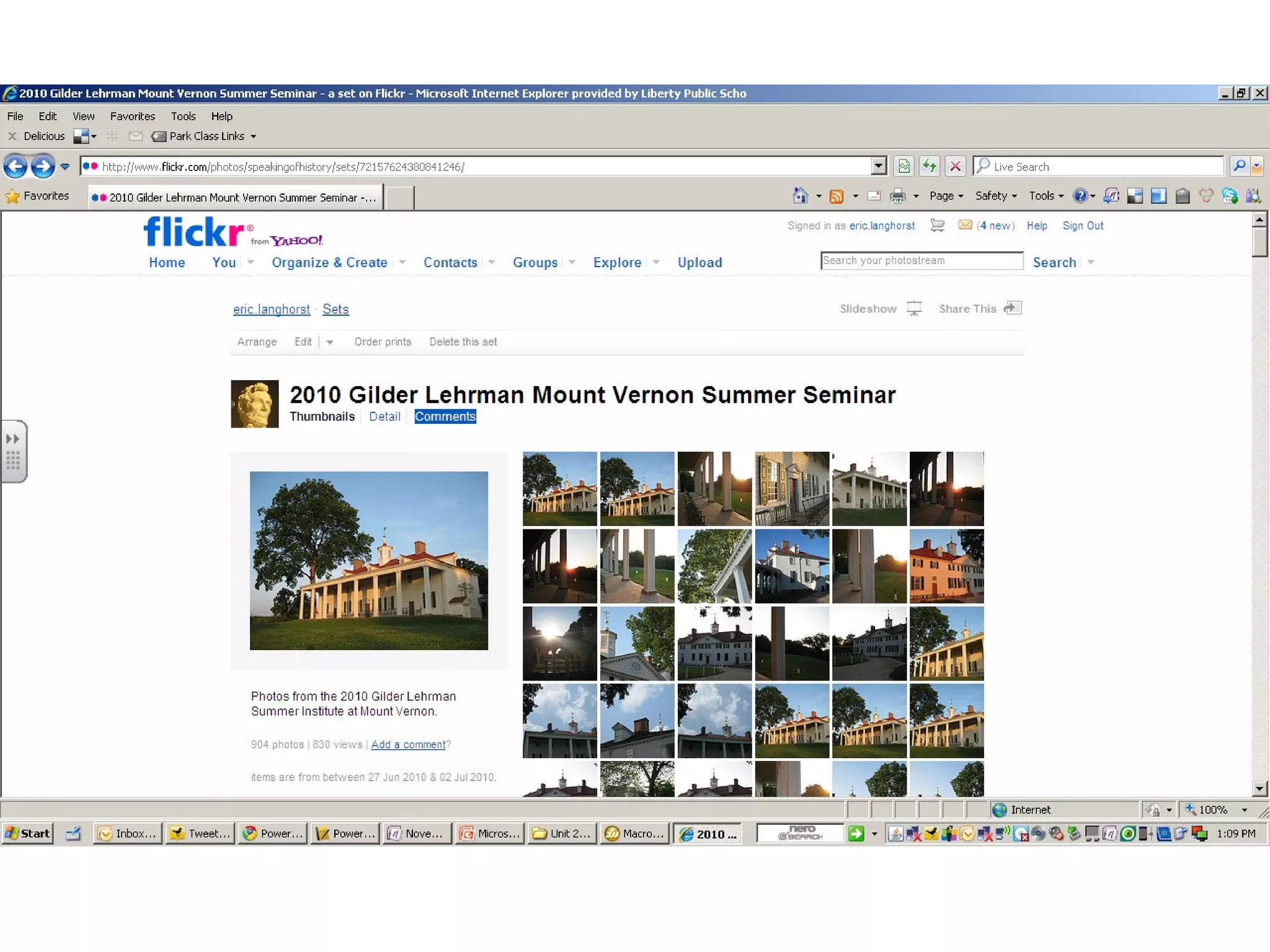This screenshot has height=952, width=1270.
Task: Click the Share This arrow icon
Action: pyautogui.click(x=1012, y=308)
